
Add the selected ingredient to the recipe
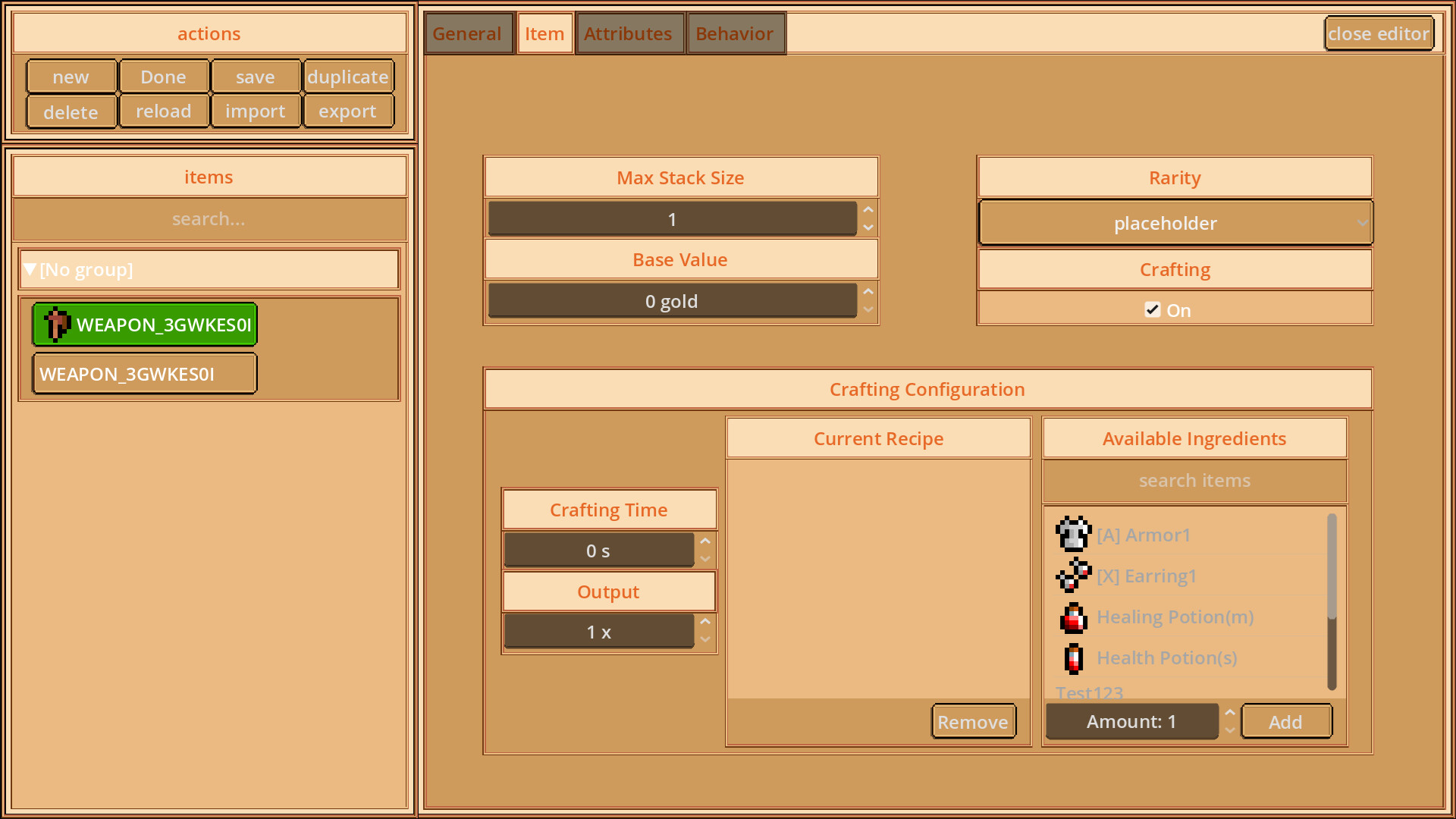coord(1286,721)
